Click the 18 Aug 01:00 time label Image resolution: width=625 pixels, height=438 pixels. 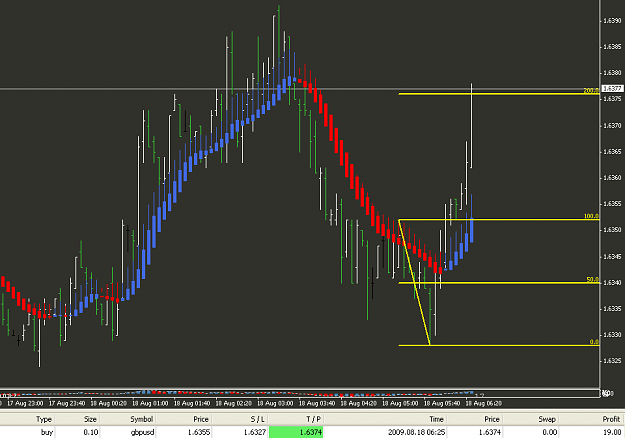tap(150, 403)
